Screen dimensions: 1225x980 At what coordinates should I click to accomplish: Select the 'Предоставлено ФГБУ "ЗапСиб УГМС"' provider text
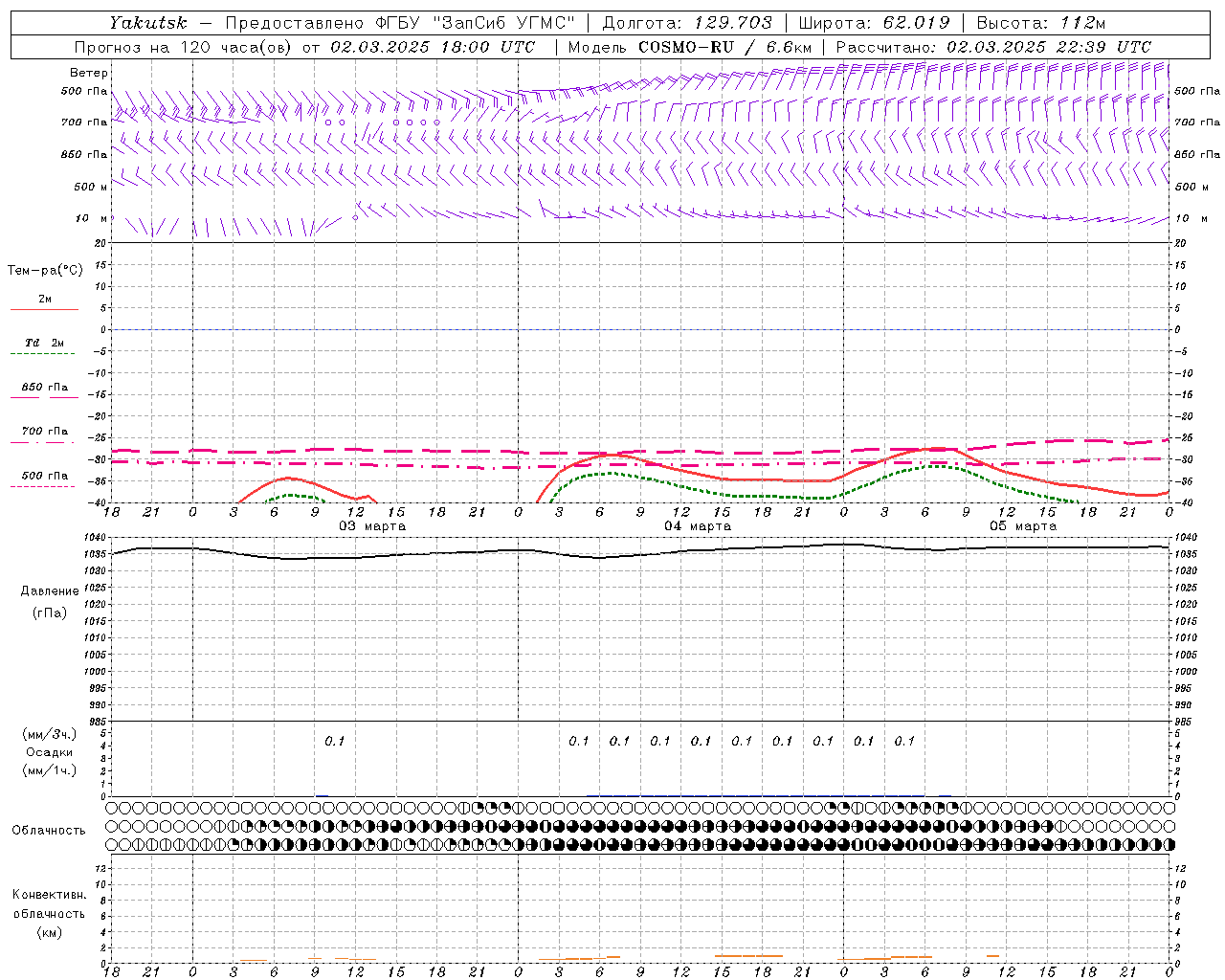click(x=400, y=23)
